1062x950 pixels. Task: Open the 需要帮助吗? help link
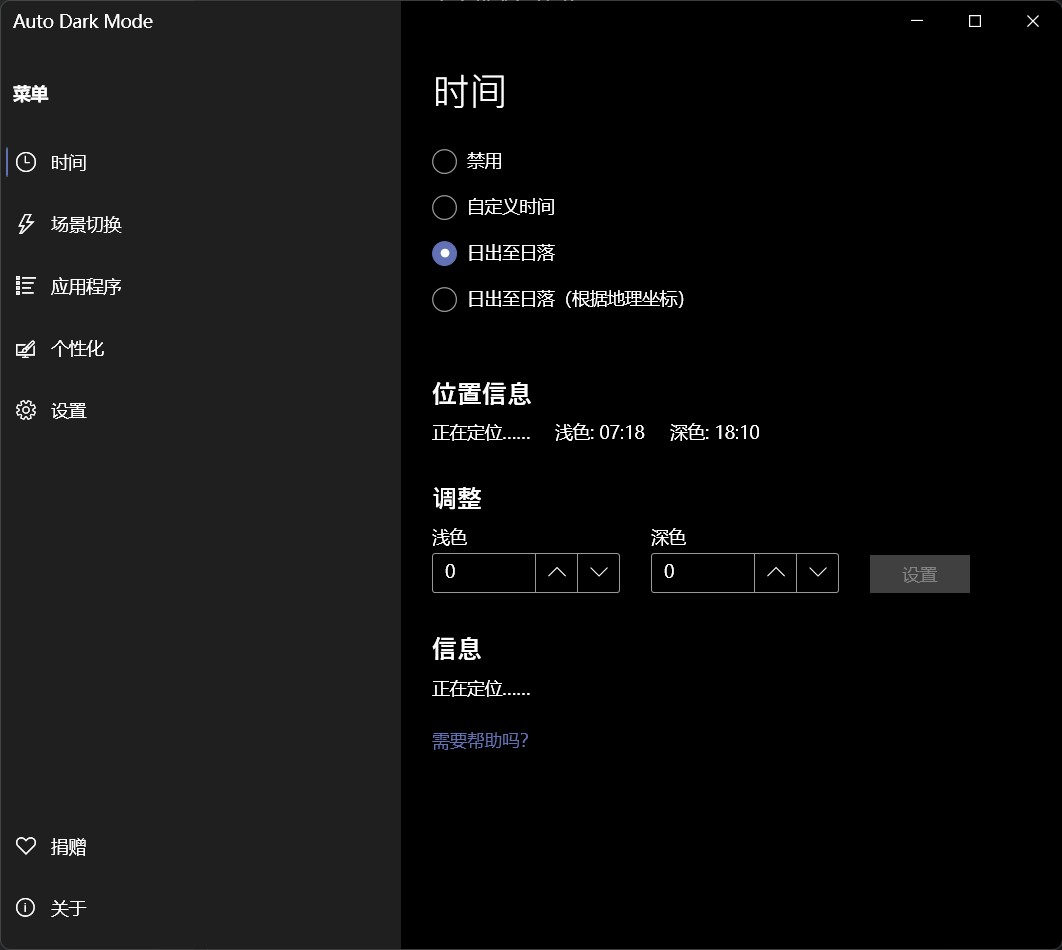pos(480,740)
